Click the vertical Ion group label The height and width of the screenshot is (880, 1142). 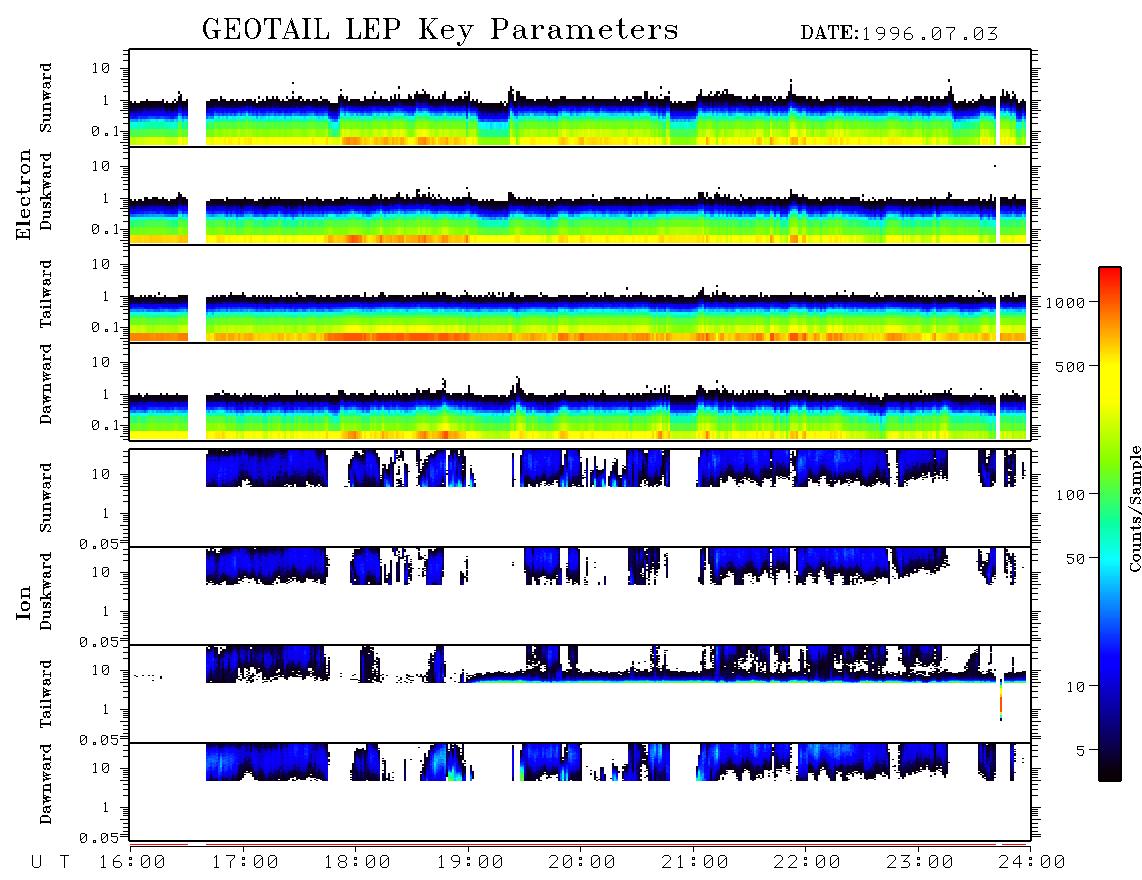pos(23,602)
